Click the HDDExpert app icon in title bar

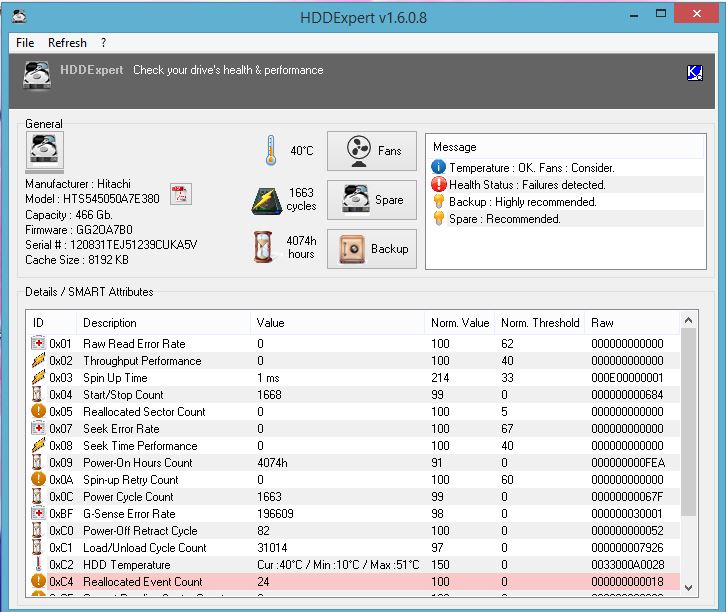click(19, 16)
